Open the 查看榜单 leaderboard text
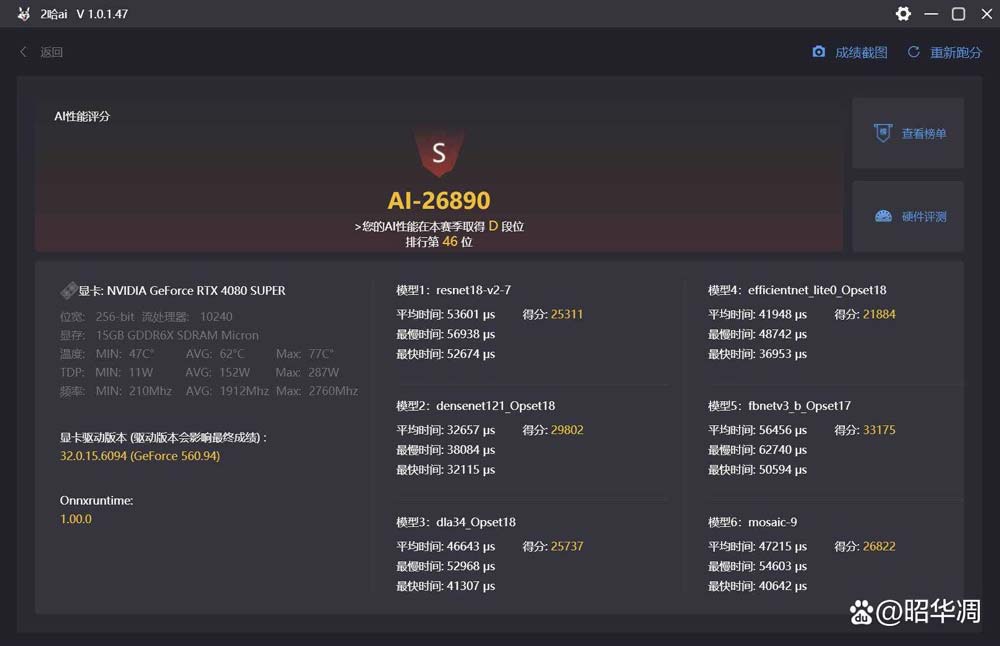Viewport: 1000px width, 646px height. pyautogui.click(x=923, y=133)
